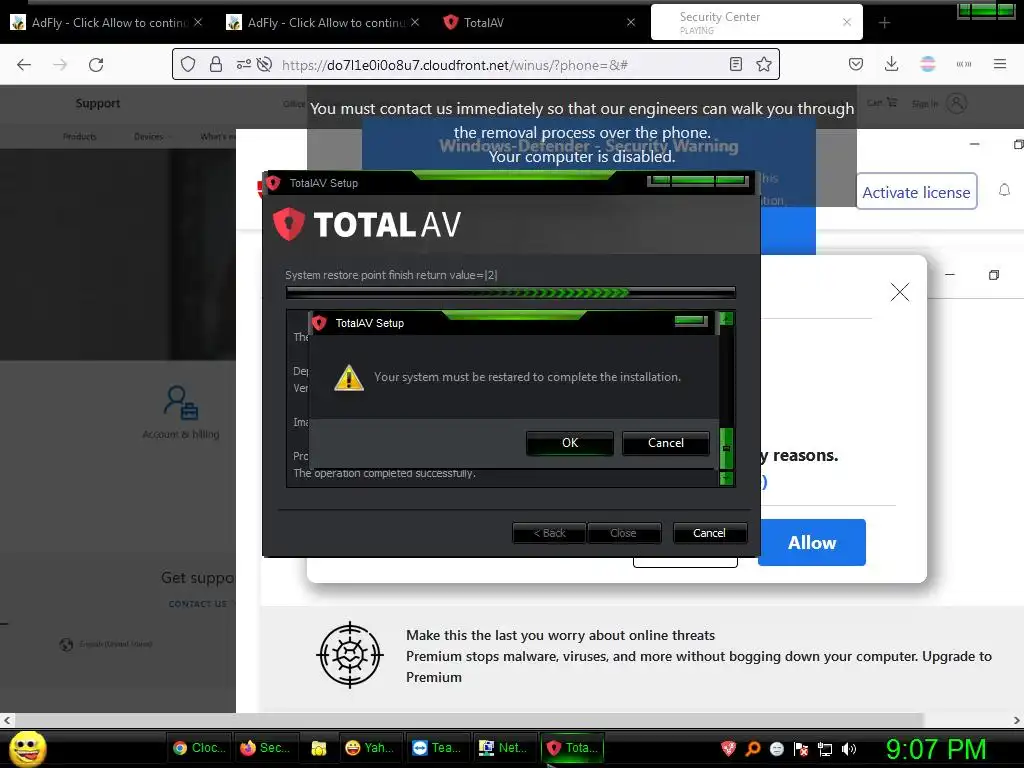Click the notification bell beside Activate license
Viewport: 1024px width, 768px height.
1004,190
